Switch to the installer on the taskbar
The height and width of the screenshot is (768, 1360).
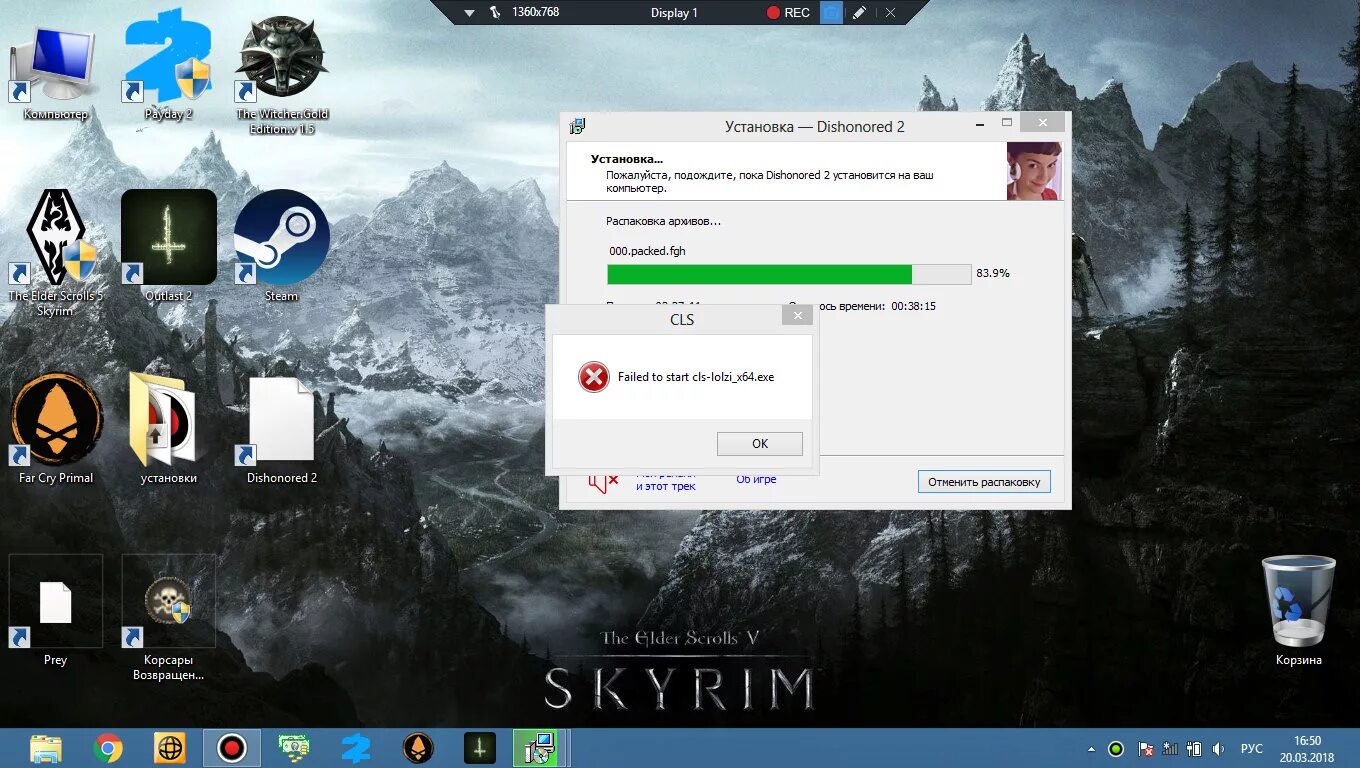point(541,748)
